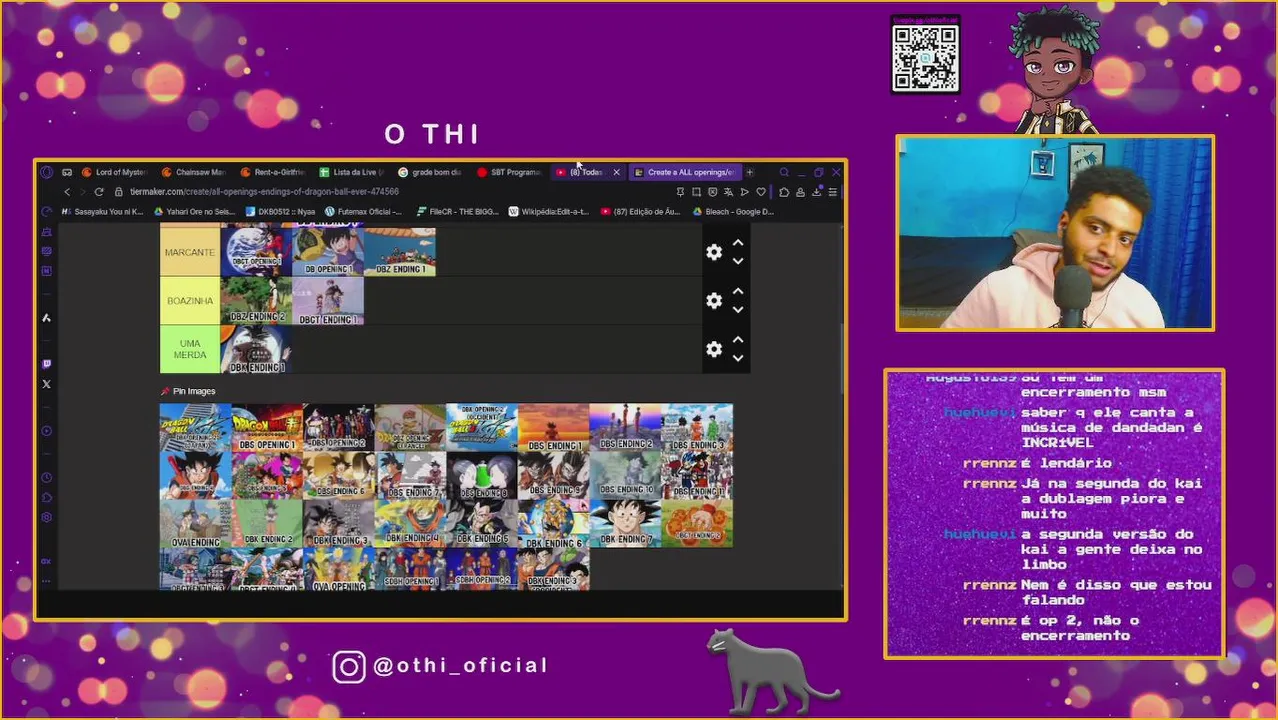Click the tiermaker.com address bar URL

coord(264,192)
